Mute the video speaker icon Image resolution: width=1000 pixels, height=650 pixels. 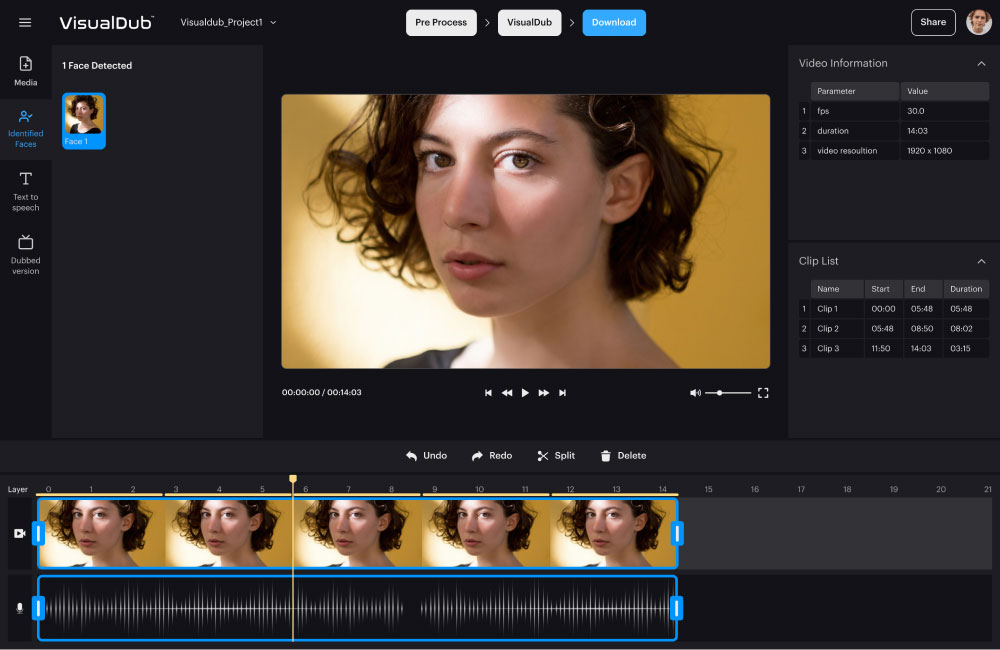695,393
